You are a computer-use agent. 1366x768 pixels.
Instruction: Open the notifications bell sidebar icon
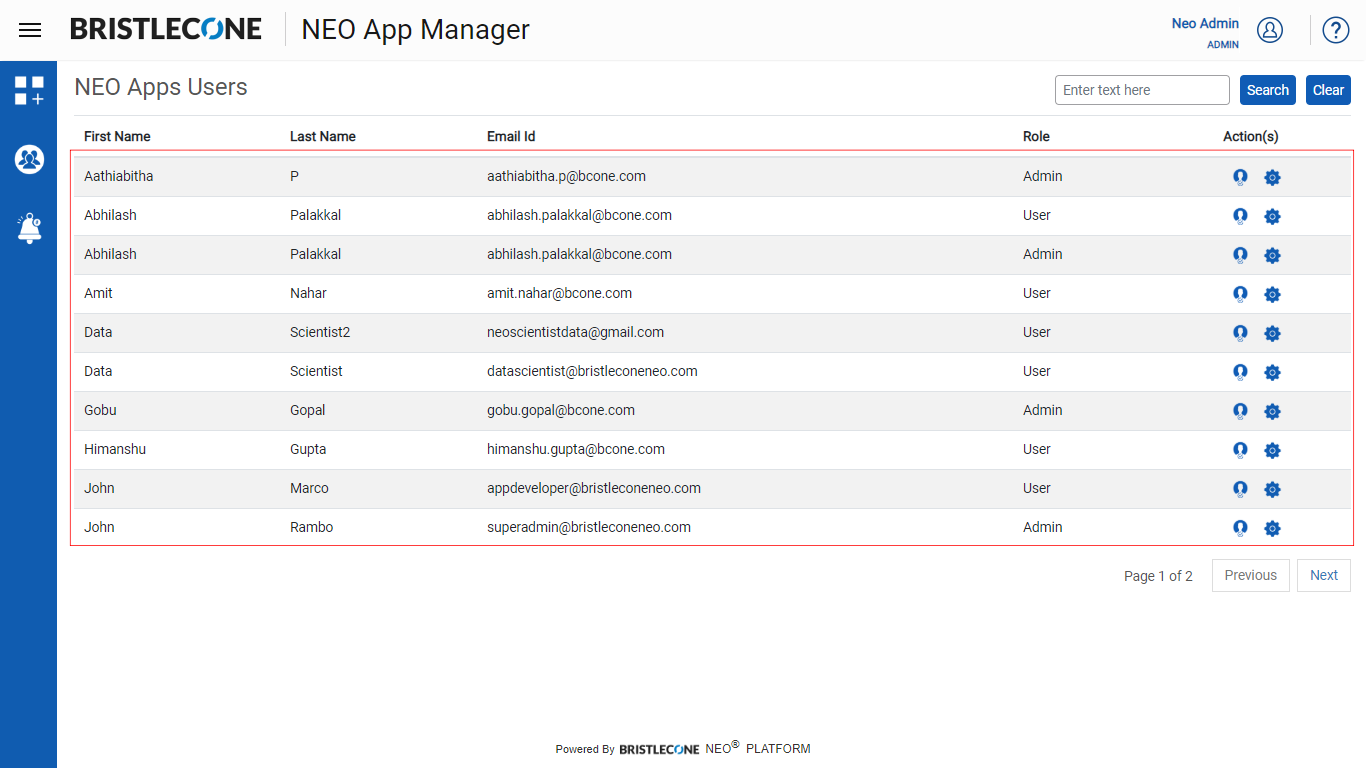point(29,228)
